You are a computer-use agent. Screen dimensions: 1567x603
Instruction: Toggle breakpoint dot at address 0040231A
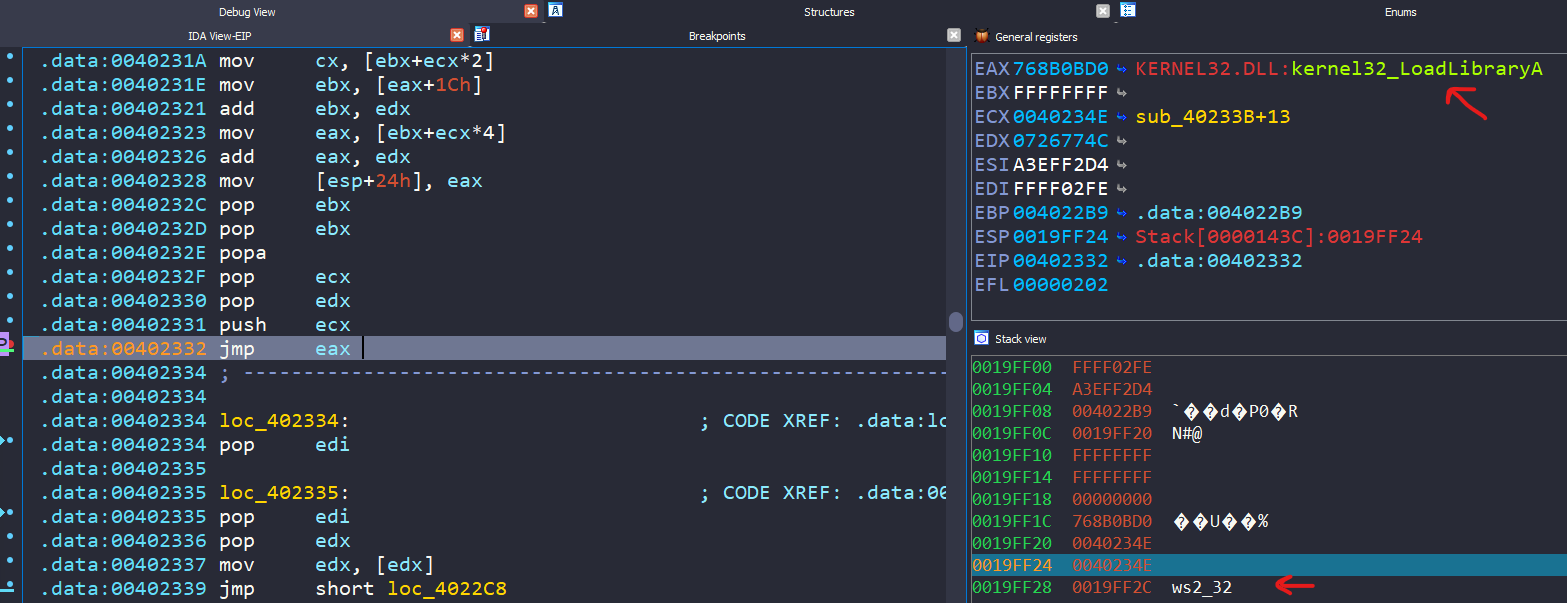click(x=9, y=57)
